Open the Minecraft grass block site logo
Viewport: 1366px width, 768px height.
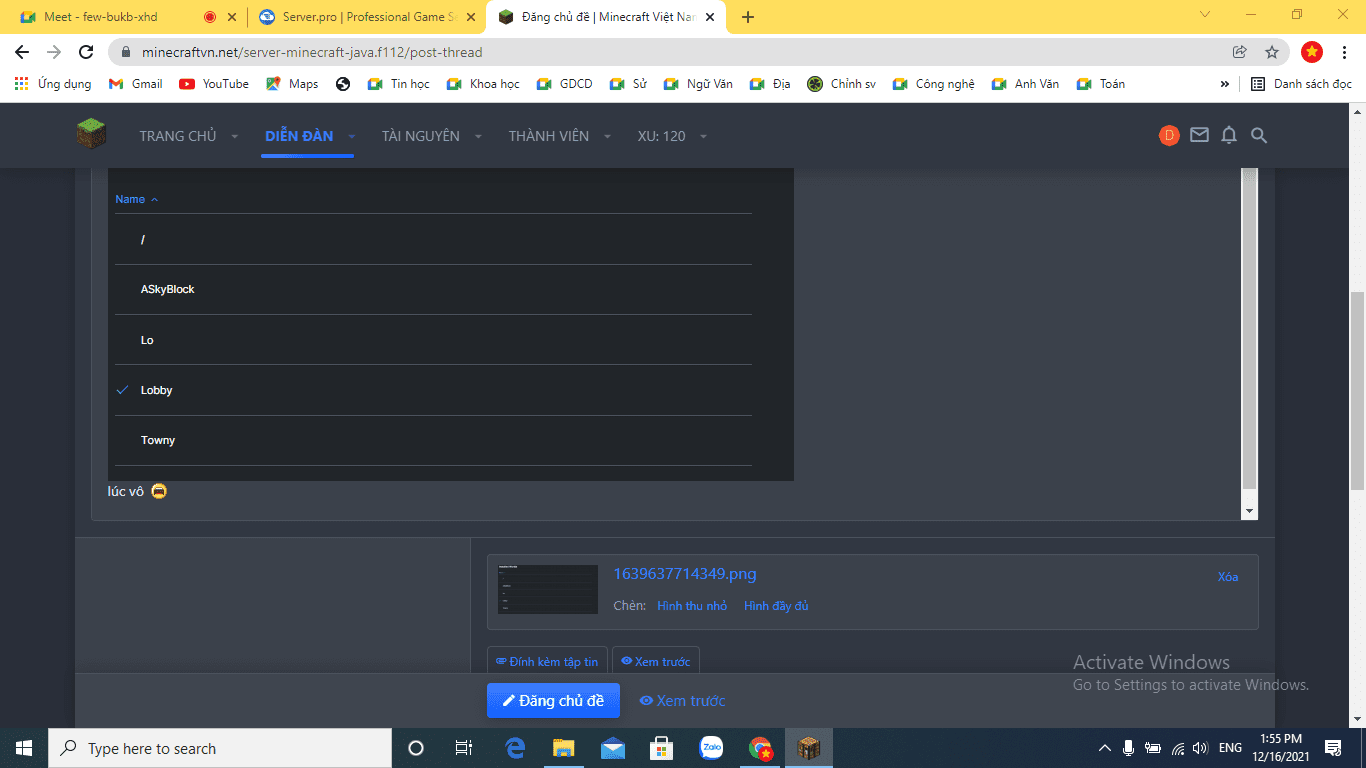[91, 134]
